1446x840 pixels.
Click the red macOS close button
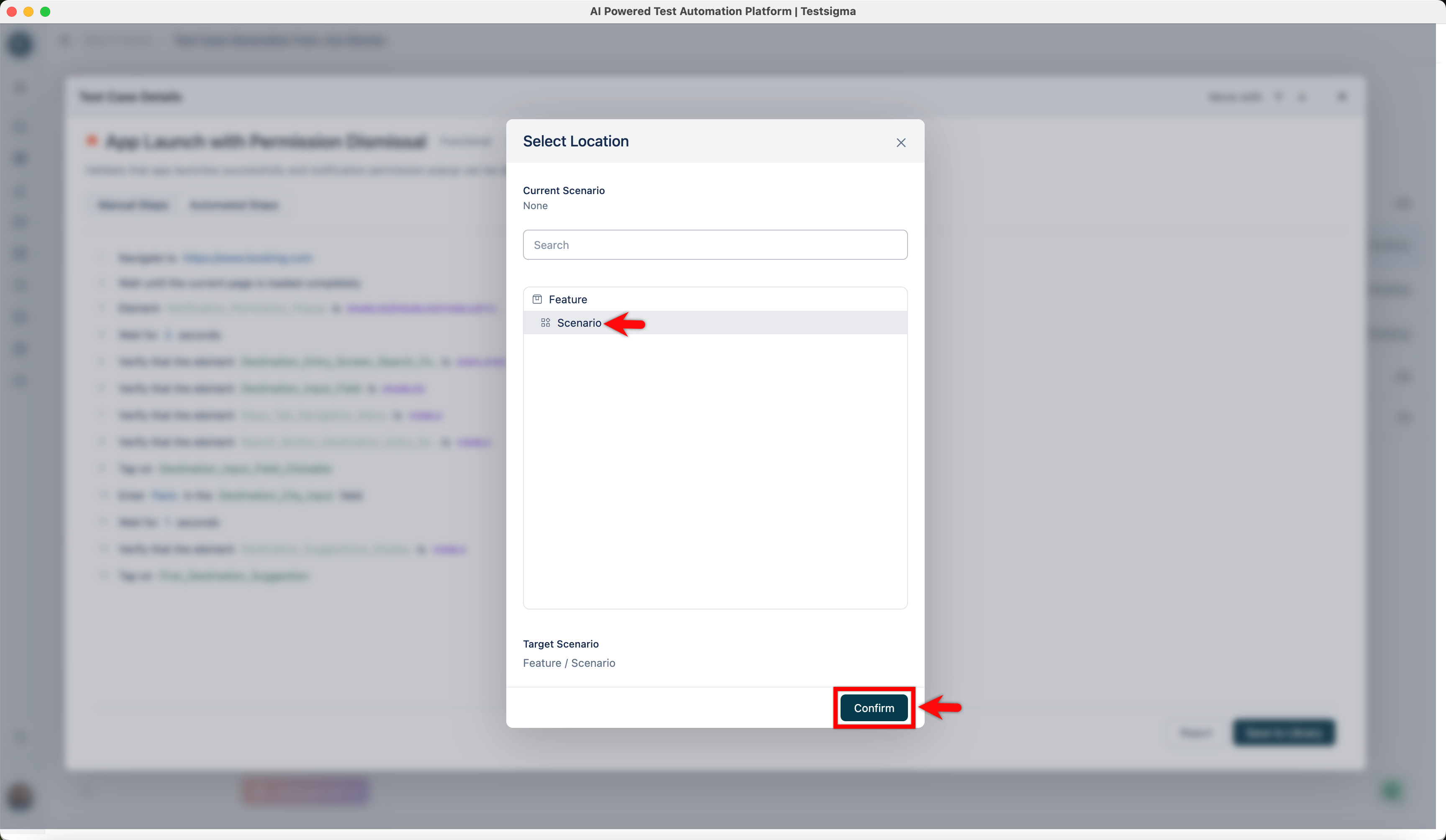point(11,11)
